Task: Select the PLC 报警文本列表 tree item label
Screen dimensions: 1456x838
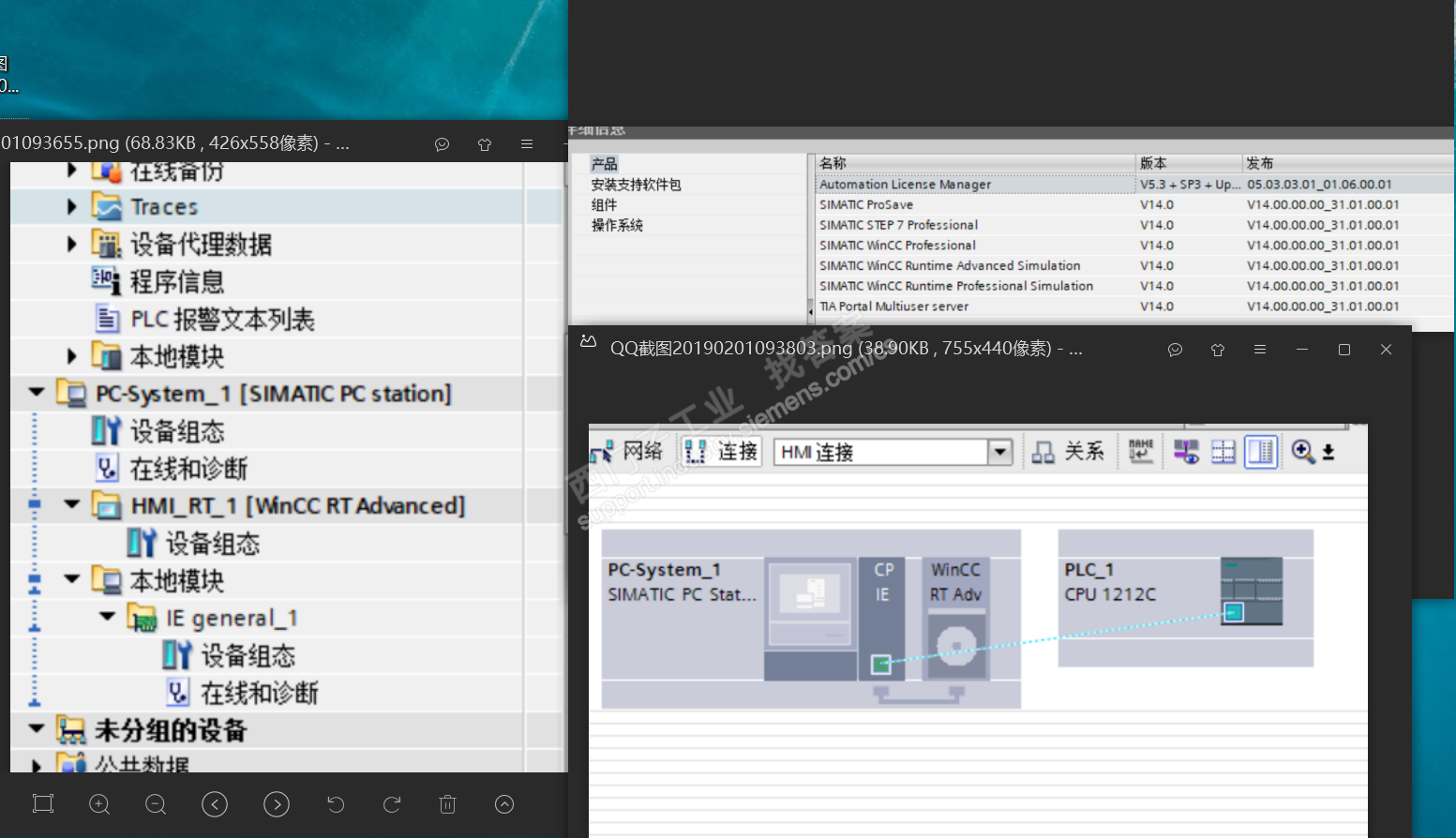Action: pyautogui.click(x=223, y=319)
